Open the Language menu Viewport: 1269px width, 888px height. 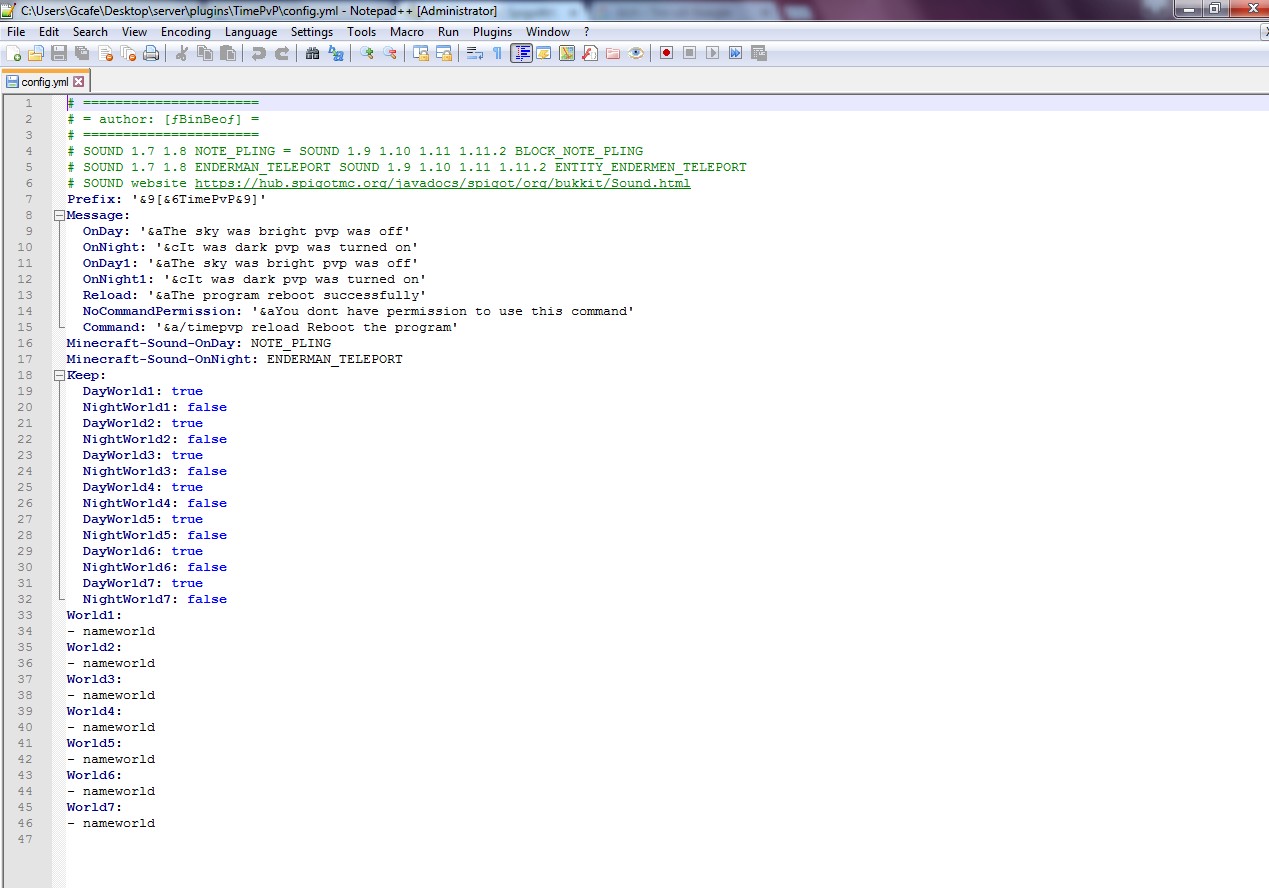(x=251, y=32)
